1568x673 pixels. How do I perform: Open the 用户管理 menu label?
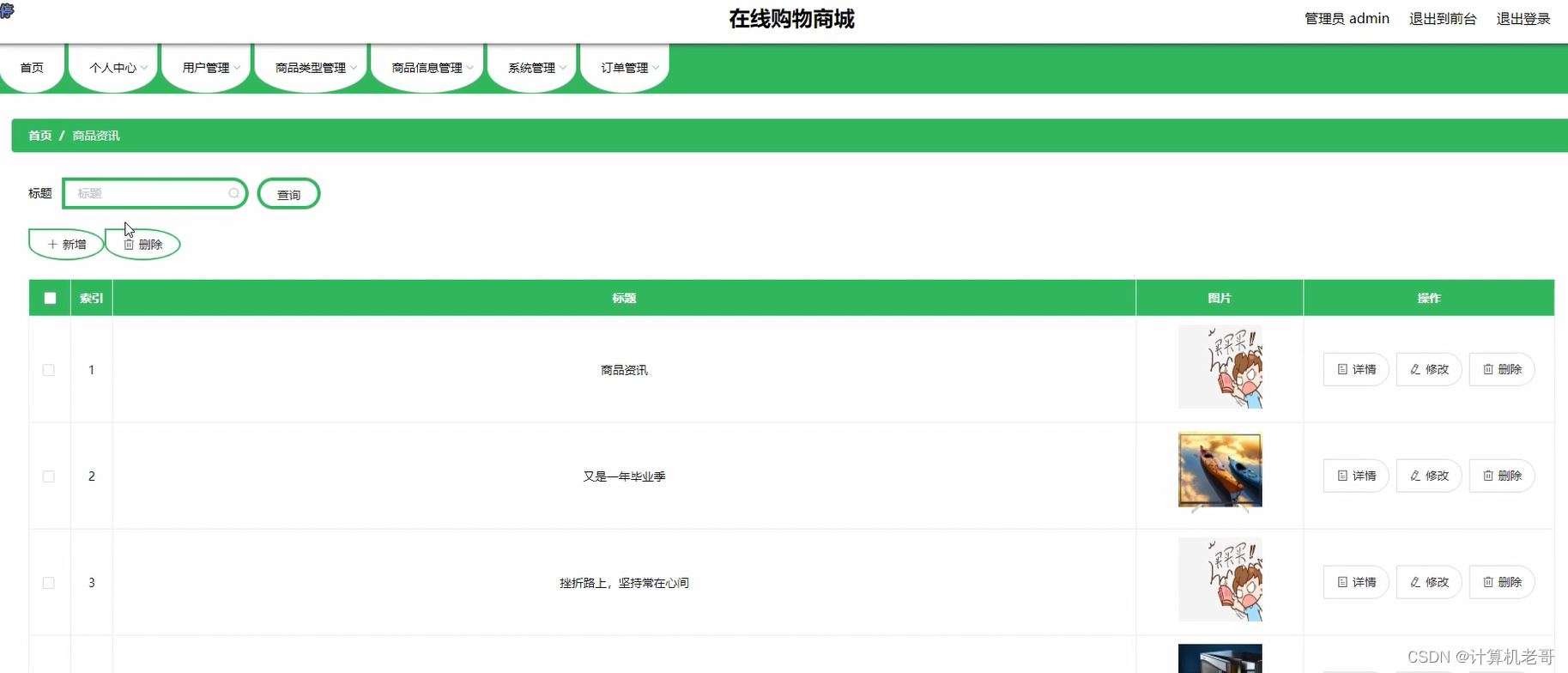206,68
